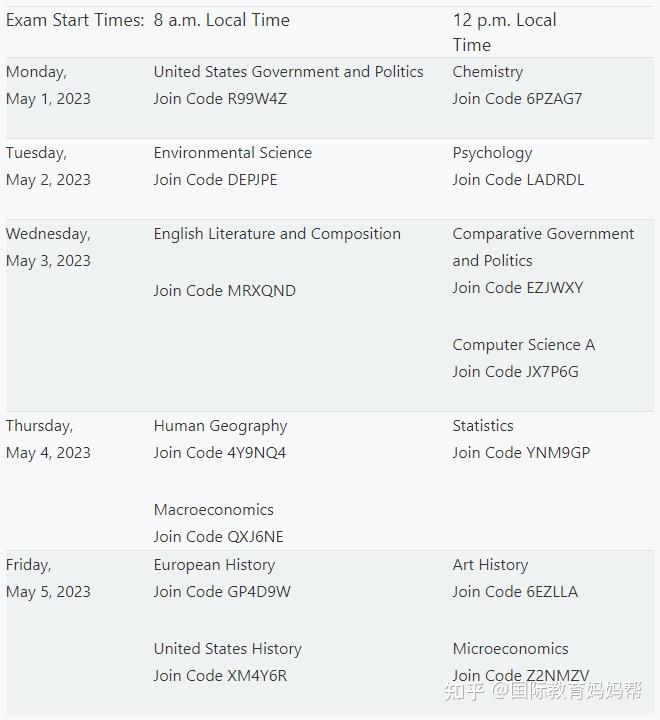Click Join Code QXJ6NE

pyautogui.click(x=219, y=537)
